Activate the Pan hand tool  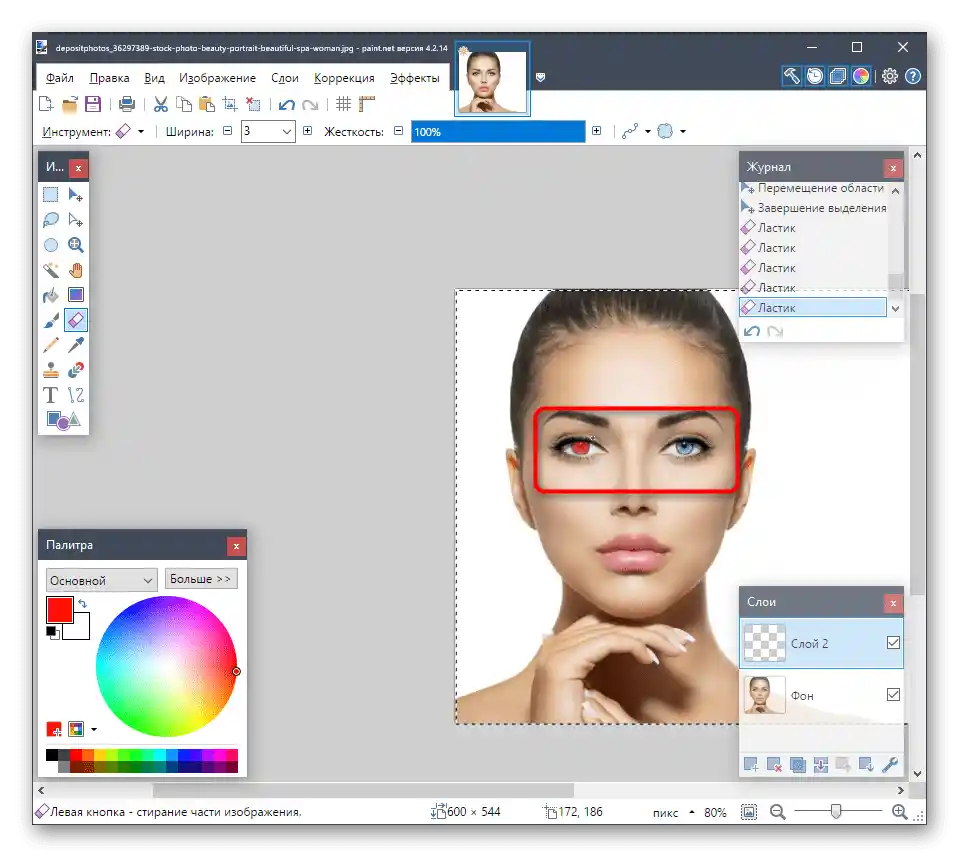[76, 270]
